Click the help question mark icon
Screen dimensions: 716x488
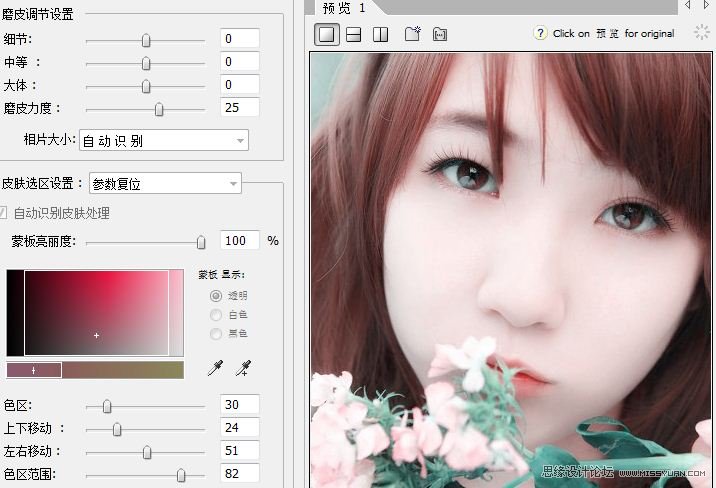tap(540, 33)
